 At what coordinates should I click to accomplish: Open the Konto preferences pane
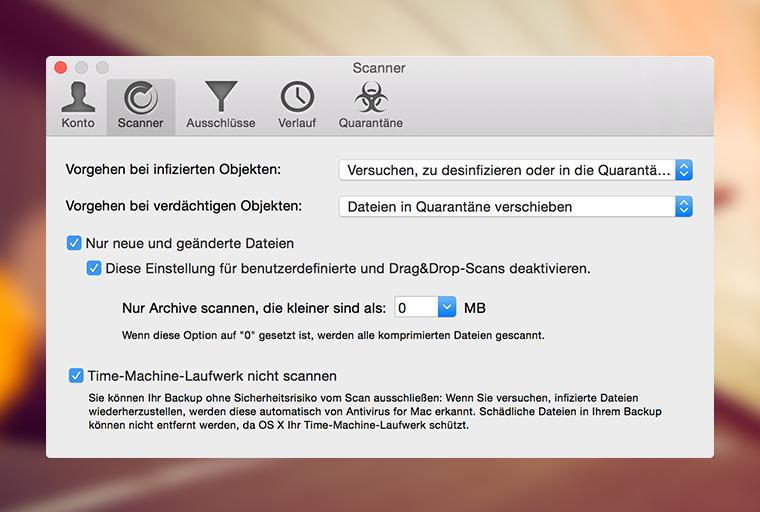pos(78,106)
